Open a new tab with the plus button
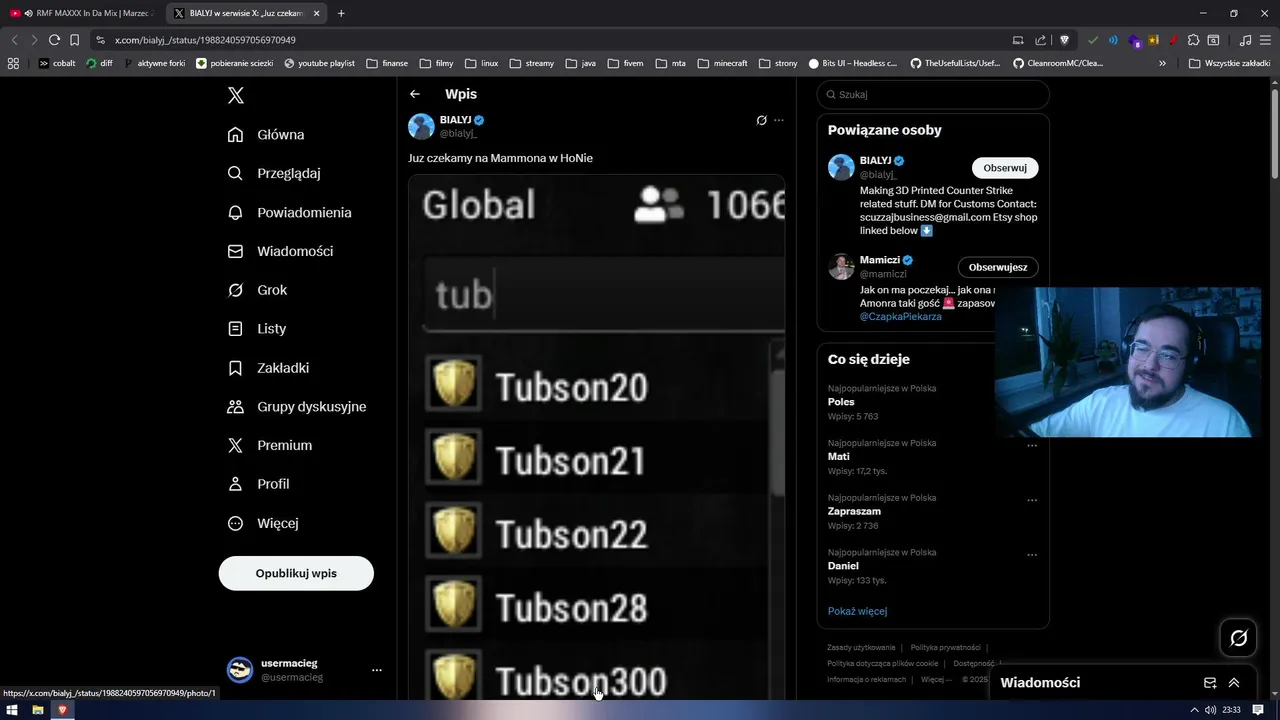 coord(341,13)
